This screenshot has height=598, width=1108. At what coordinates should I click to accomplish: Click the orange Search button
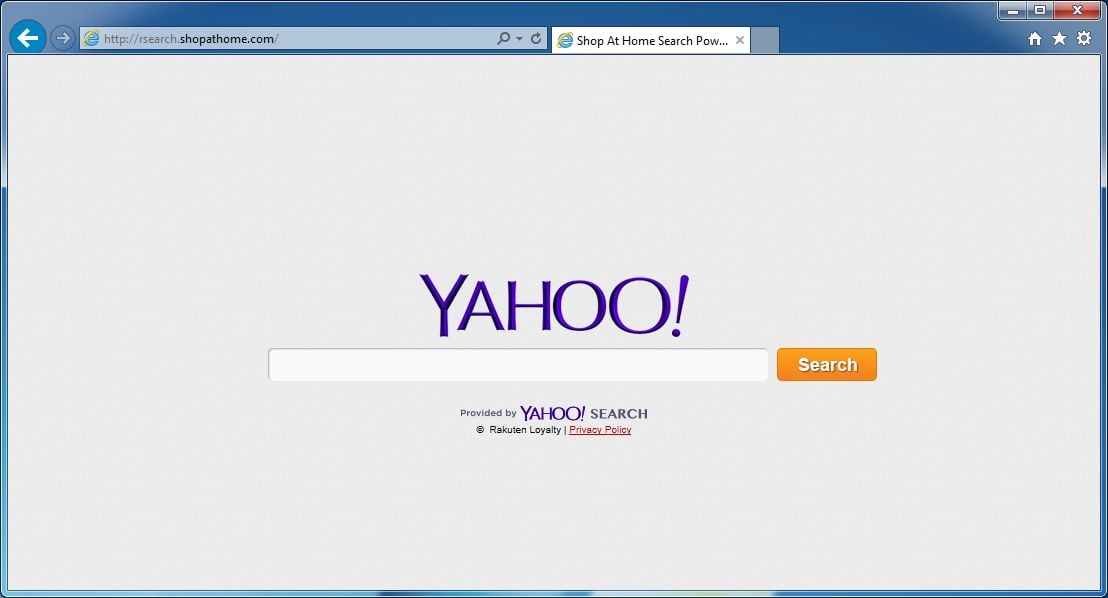(x=827, y=365)
